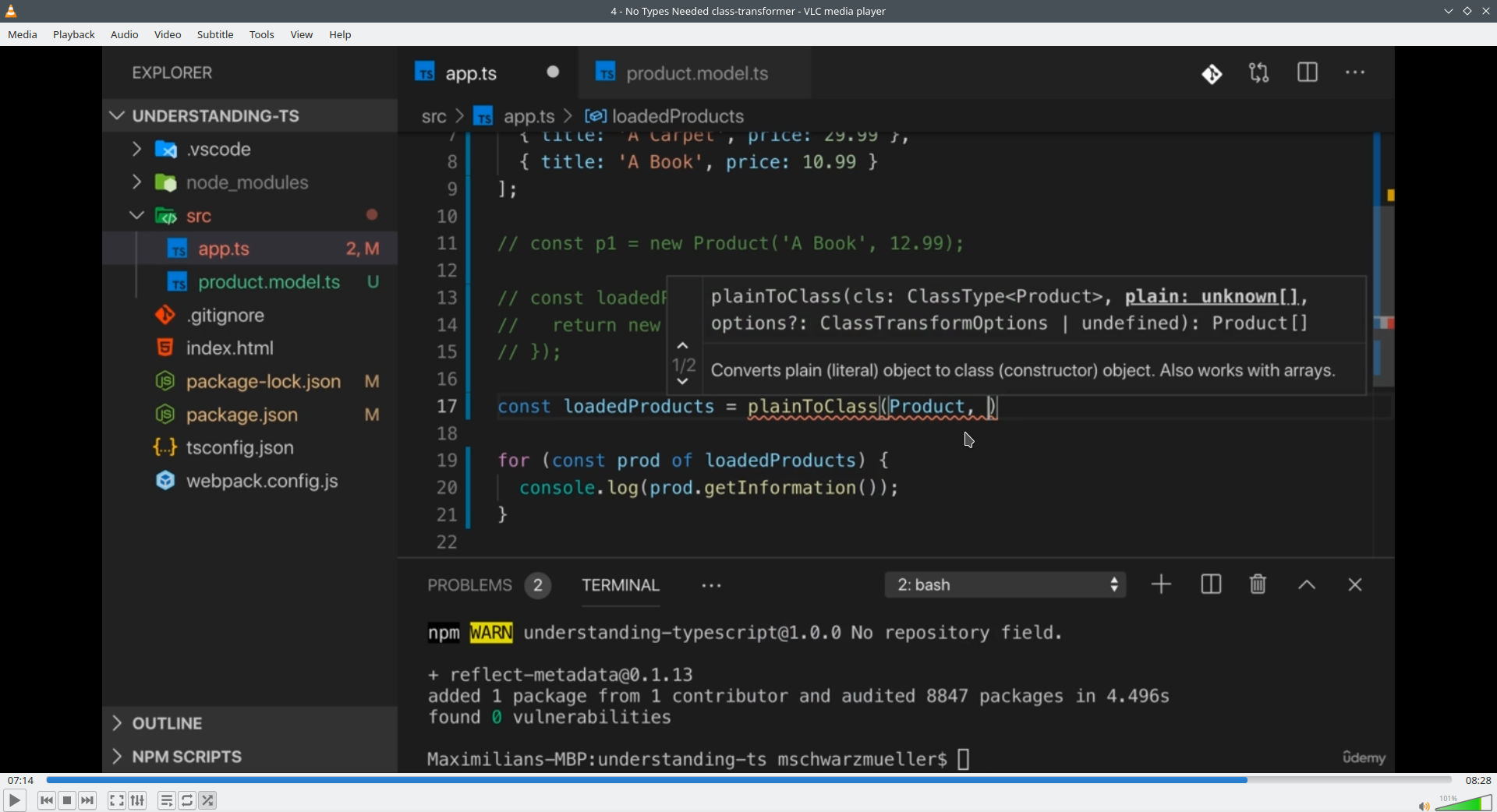Screen dimensions: 1497x812
Task: Seek along the video progress bar
Action: (748, 780)
